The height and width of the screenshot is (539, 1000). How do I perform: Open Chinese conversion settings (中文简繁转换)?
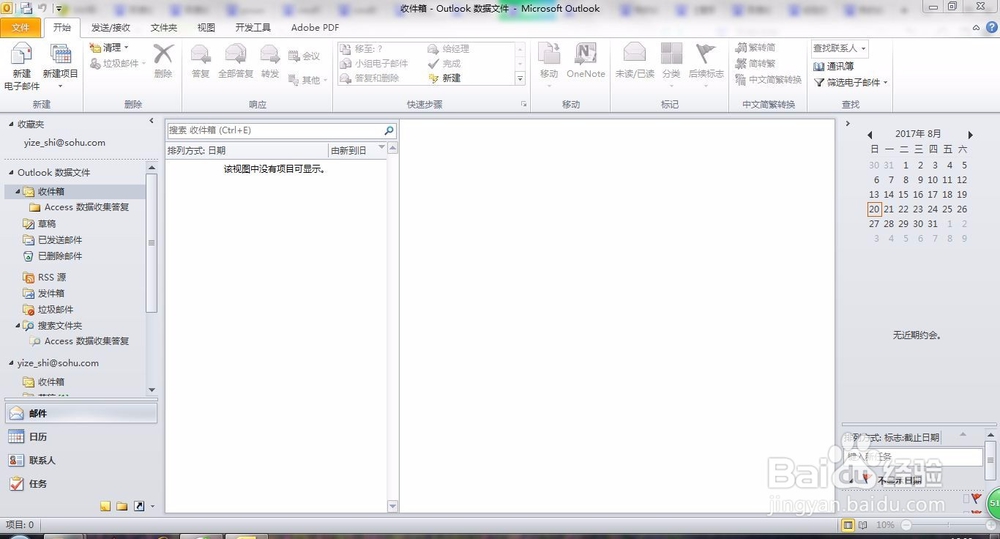pyautogui.click(x=768, y=80)
